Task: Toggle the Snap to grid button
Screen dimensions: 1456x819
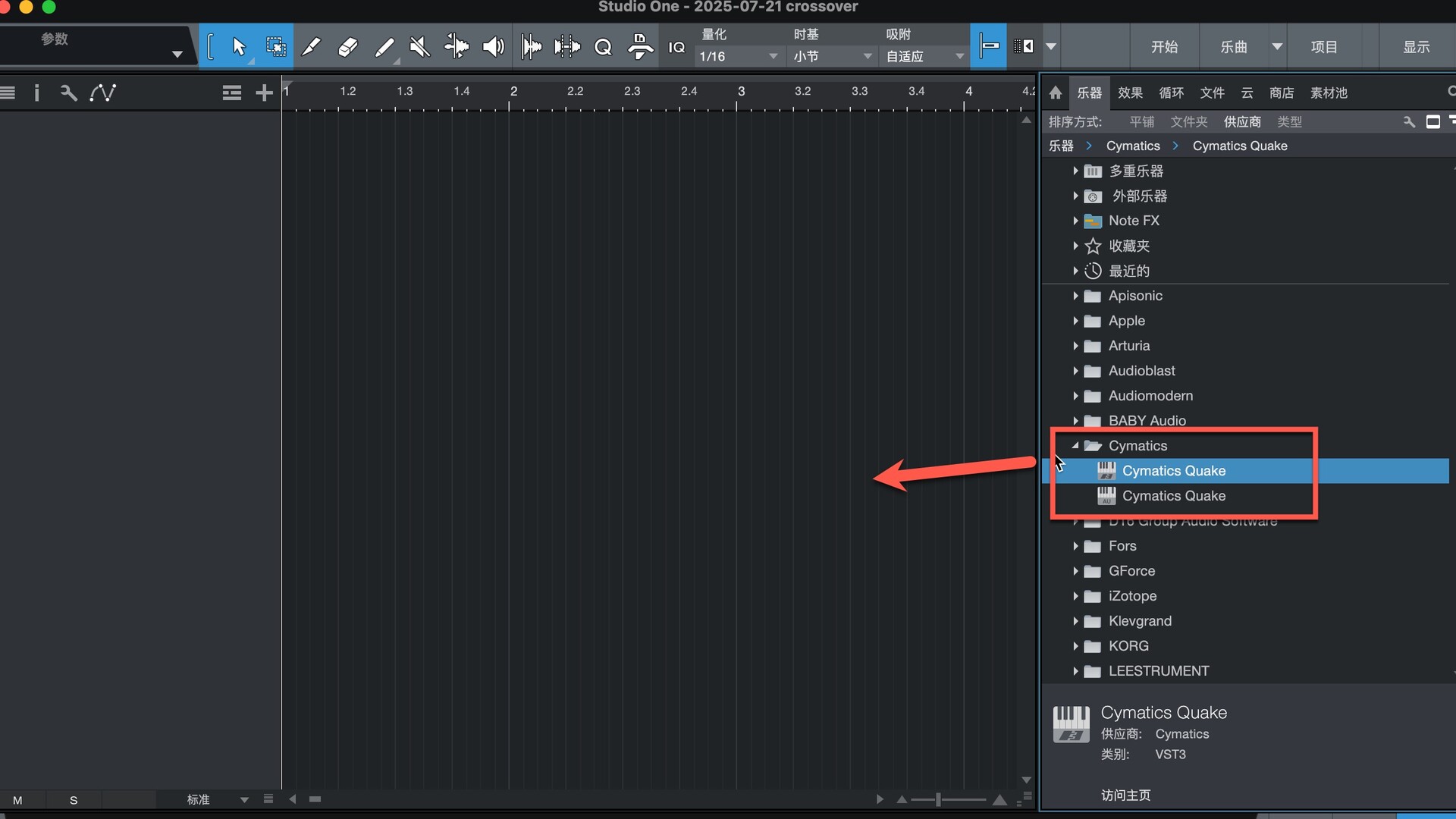Action: pyautogui.click(x=989, y=46)
